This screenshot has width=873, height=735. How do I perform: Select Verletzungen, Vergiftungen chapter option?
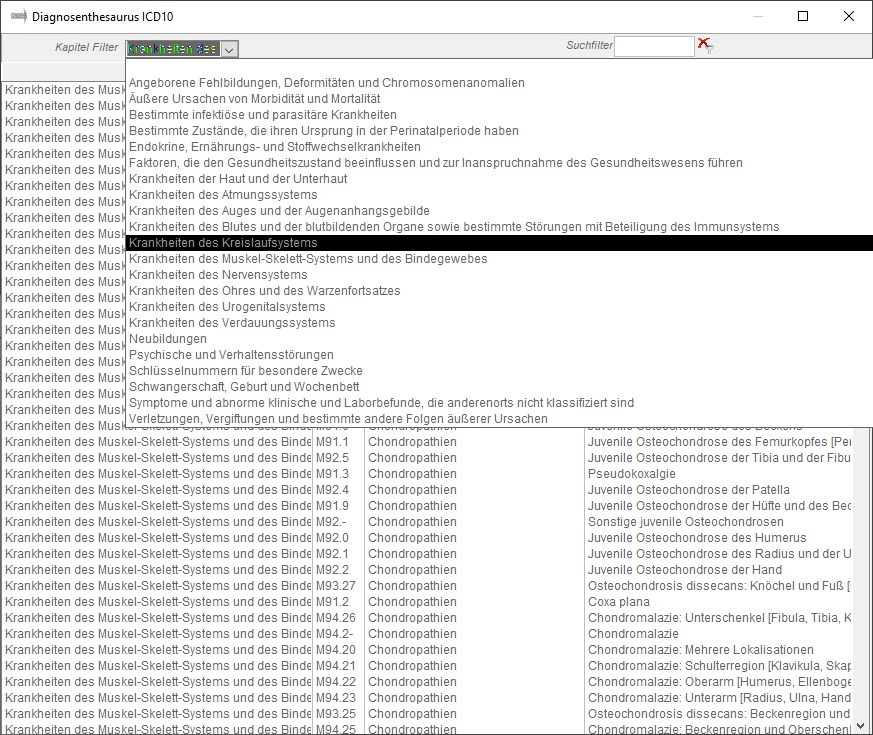(x=338, y=419)
